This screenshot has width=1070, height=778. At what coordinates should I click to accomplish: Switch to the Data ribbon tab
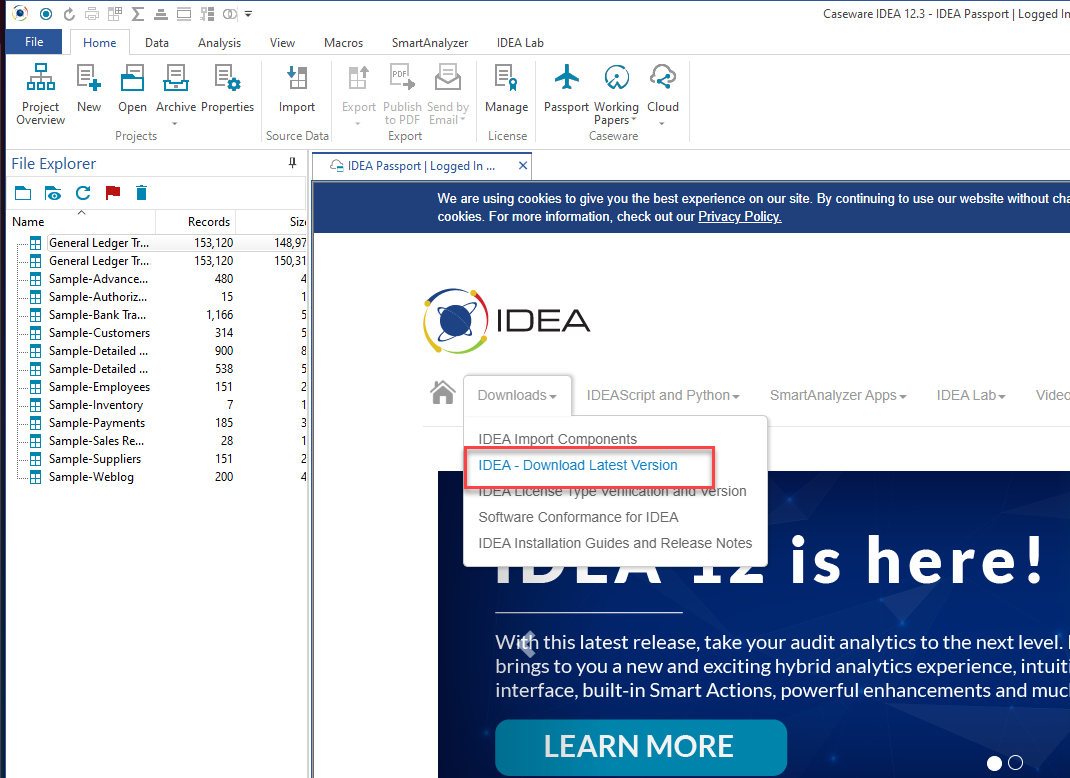(x=157, y=42)
